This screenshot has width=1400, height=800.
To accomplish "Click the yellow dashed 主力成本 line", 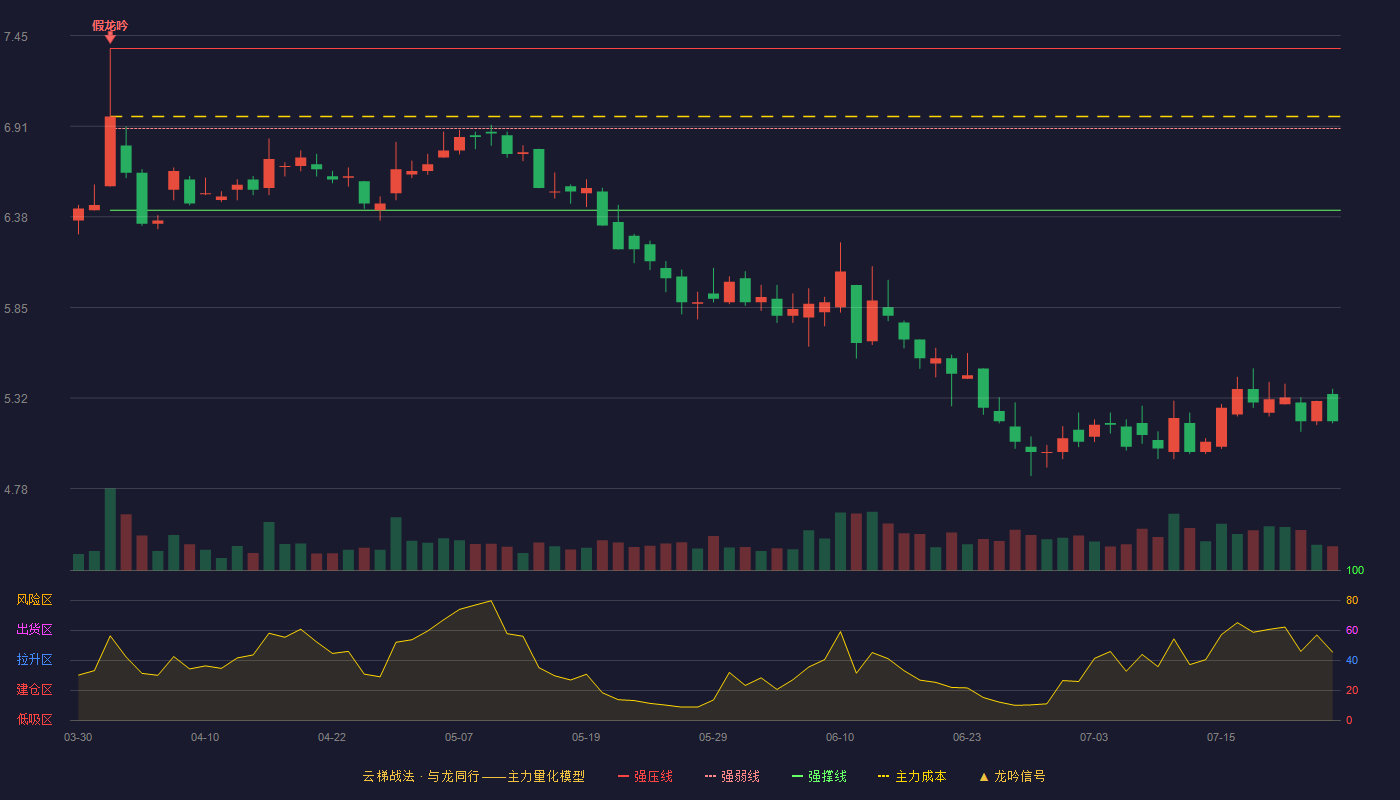I will point(725,117).
